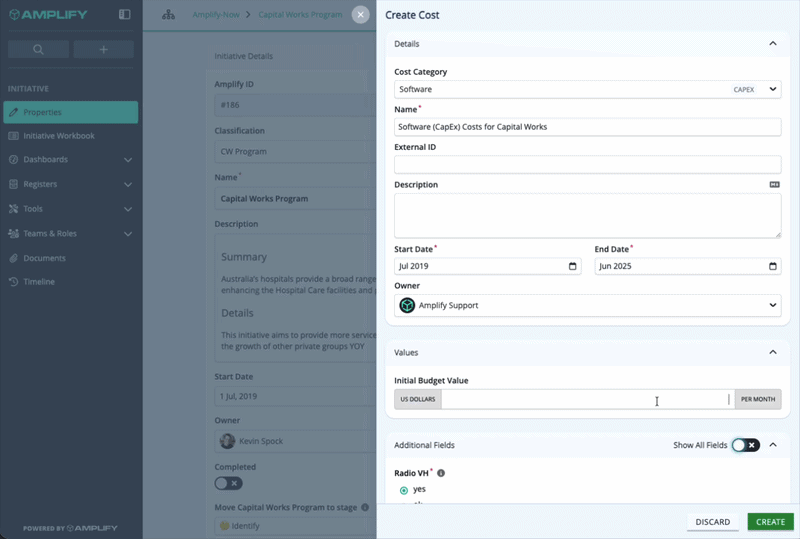800x539 pixels.
Task: Open search with the magnifier button
Action: click(x=38, y=50)
